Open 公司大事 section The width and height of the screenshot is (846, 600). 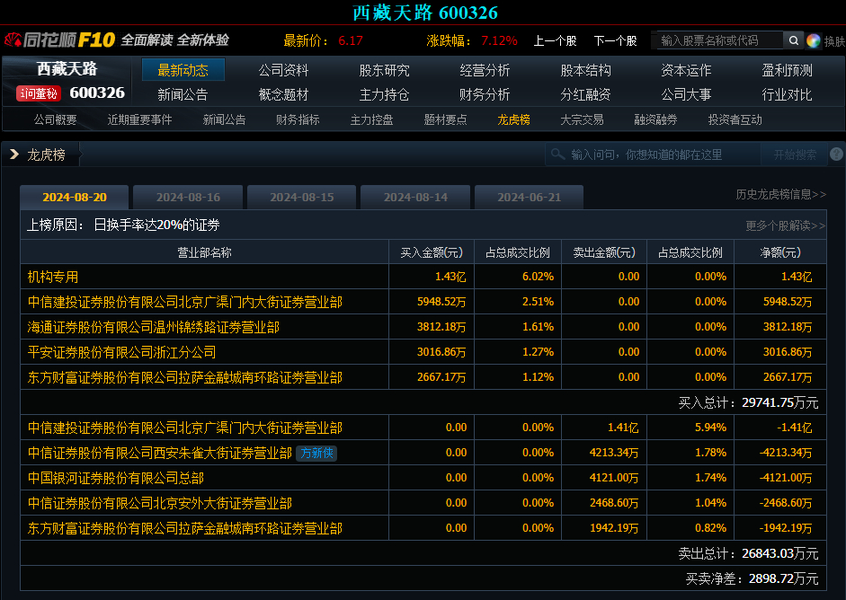tap(686, 95)
